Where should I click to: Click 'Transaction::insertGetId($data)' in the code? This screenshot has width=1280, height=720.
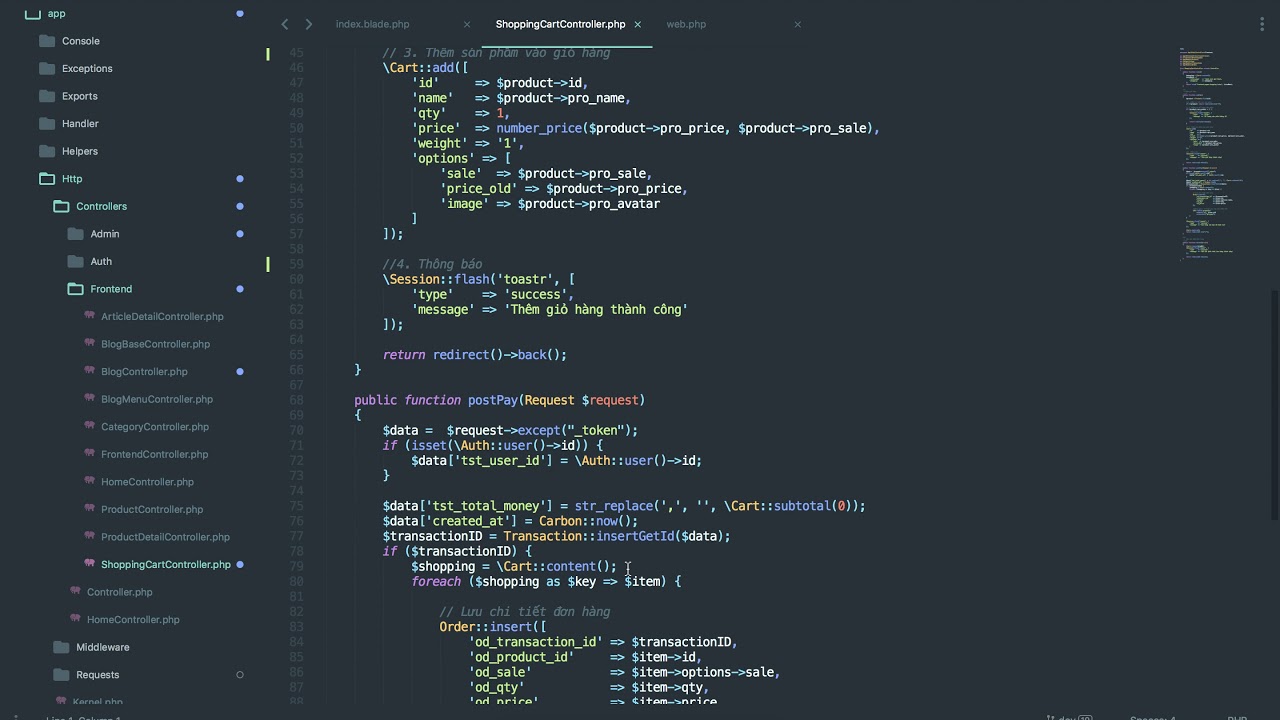pos(613,536)
